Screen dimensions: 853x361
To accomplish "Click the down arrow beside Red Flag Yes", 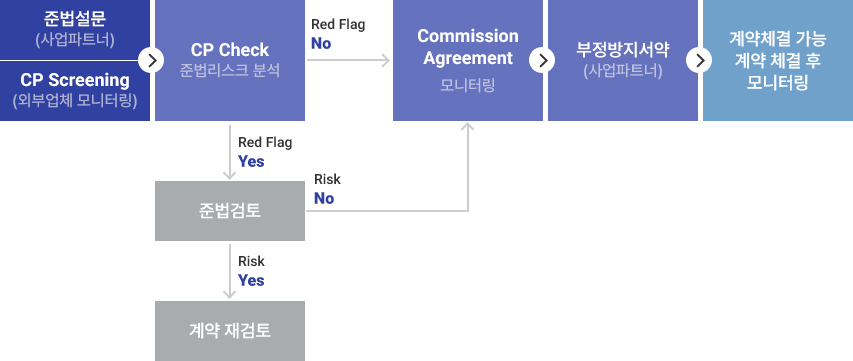I will pos(230,152).
